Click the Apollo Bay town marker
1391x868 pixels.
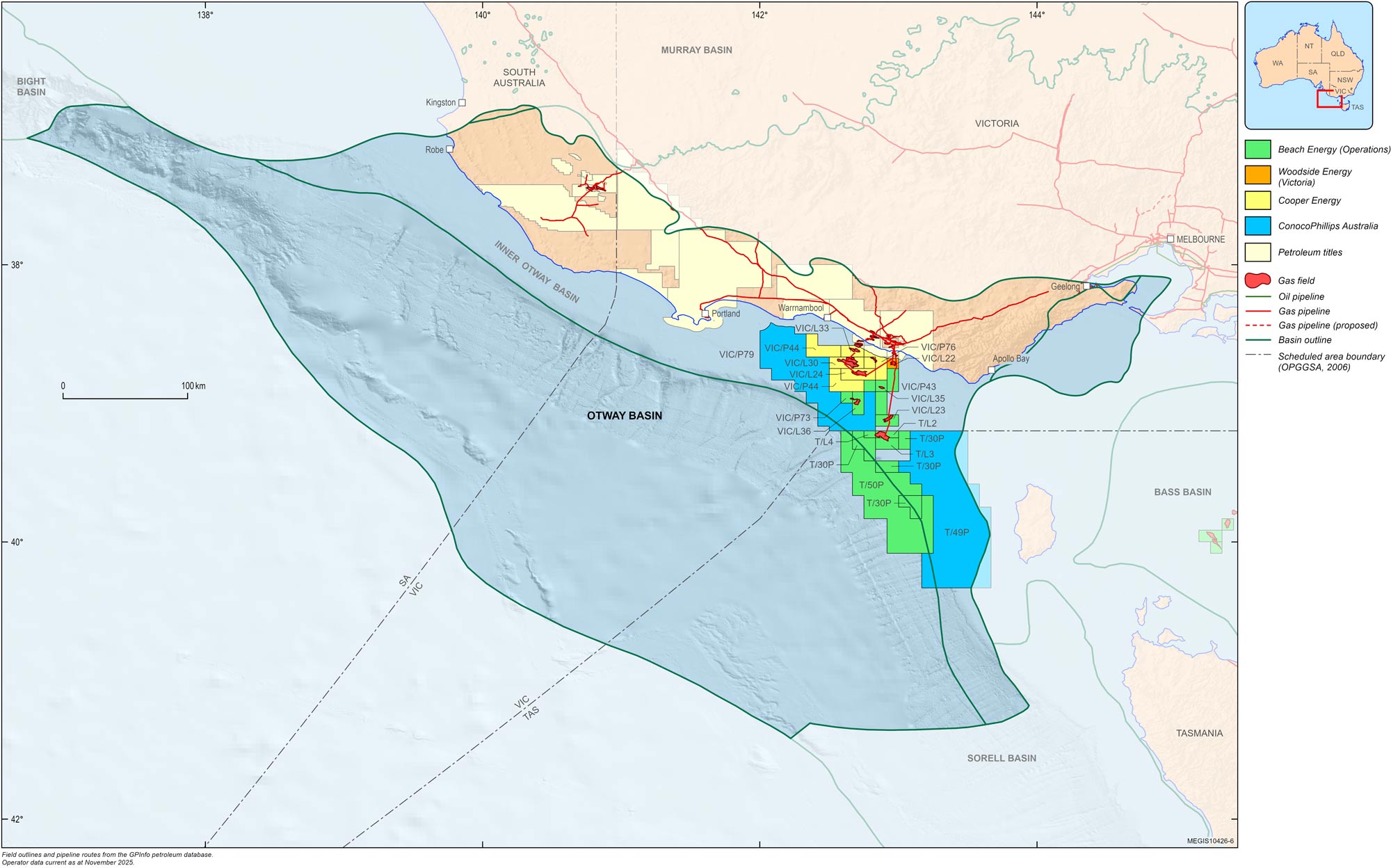click(x=991, y=369)
